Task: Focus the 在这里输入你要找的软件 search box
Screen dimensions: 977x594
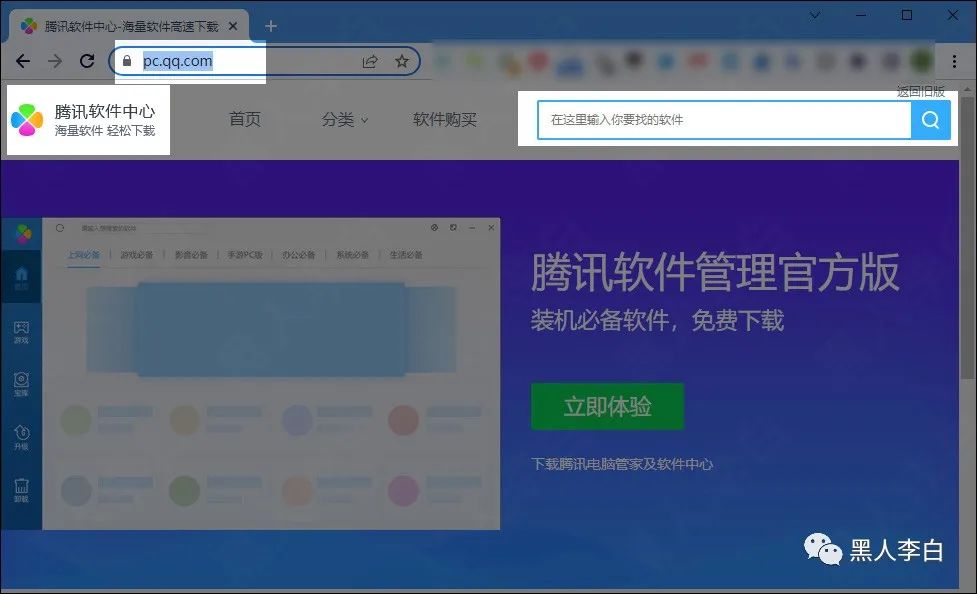Action: [724, 120]
